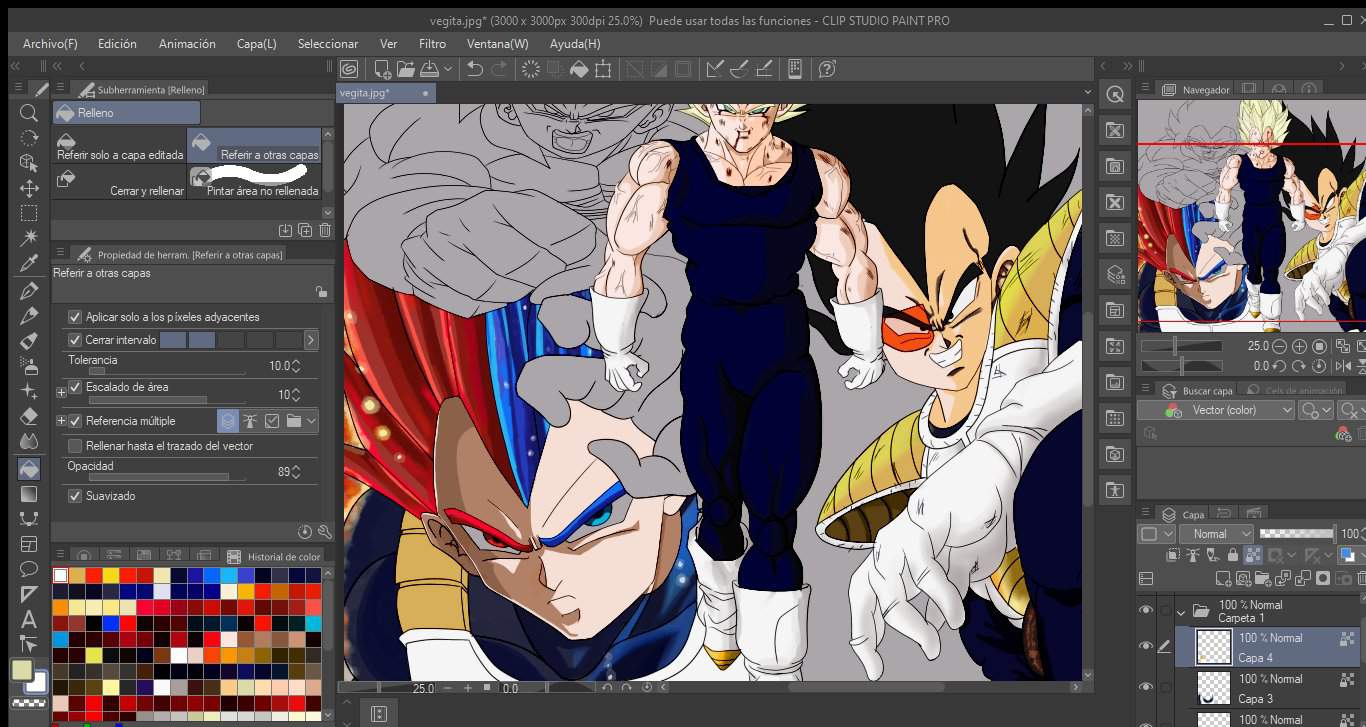Expand the 'Escalado de área' plus options

tap(61, 392)
